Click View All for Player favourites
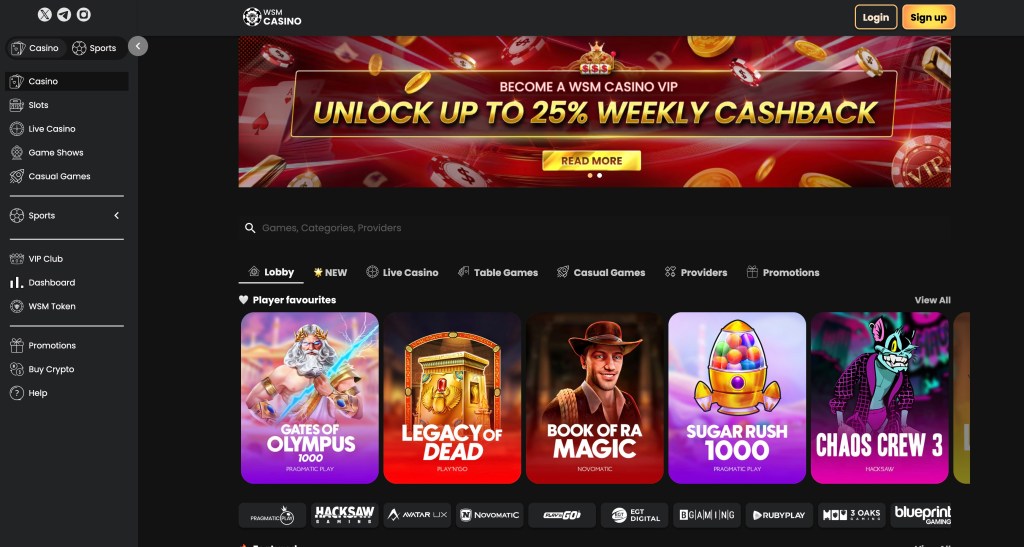Screen dimensions: 1024x547 pos(933,300)
